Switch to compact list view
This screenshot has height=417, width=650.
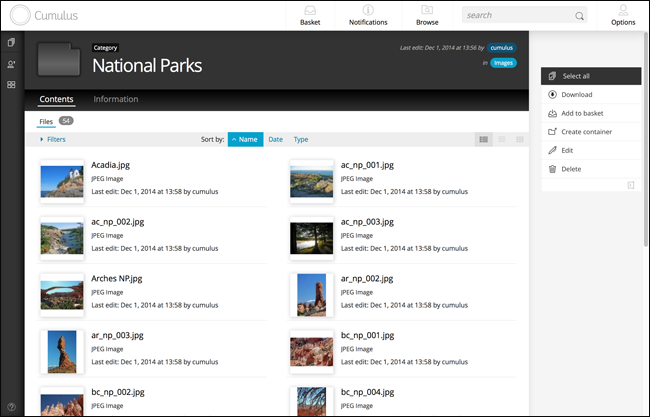tap(502, 139)
